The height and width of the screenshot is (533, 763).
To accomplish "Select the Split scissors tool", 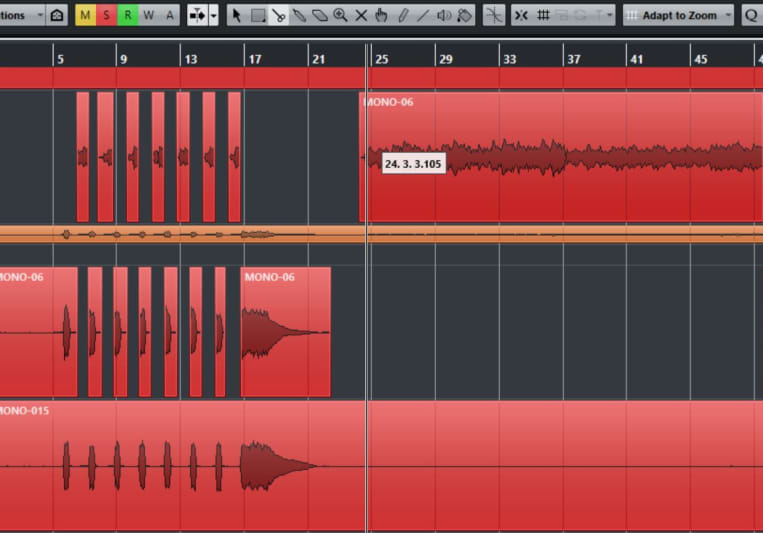I will pyautogui.click(x=278, y=15).
